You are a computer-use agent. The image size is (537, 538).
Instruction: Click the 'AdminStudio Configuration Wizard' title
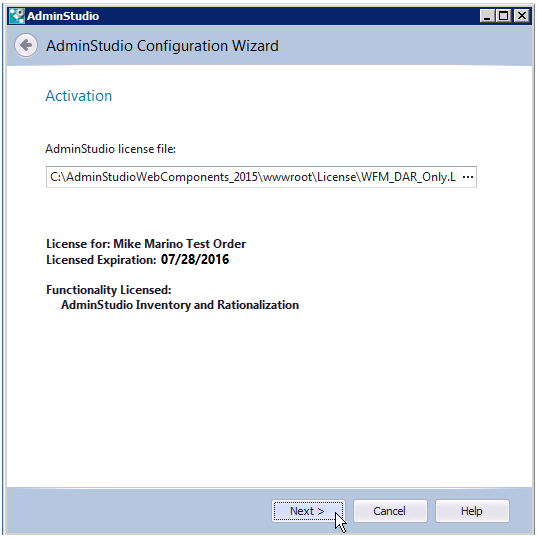click(x=162, y=46)
